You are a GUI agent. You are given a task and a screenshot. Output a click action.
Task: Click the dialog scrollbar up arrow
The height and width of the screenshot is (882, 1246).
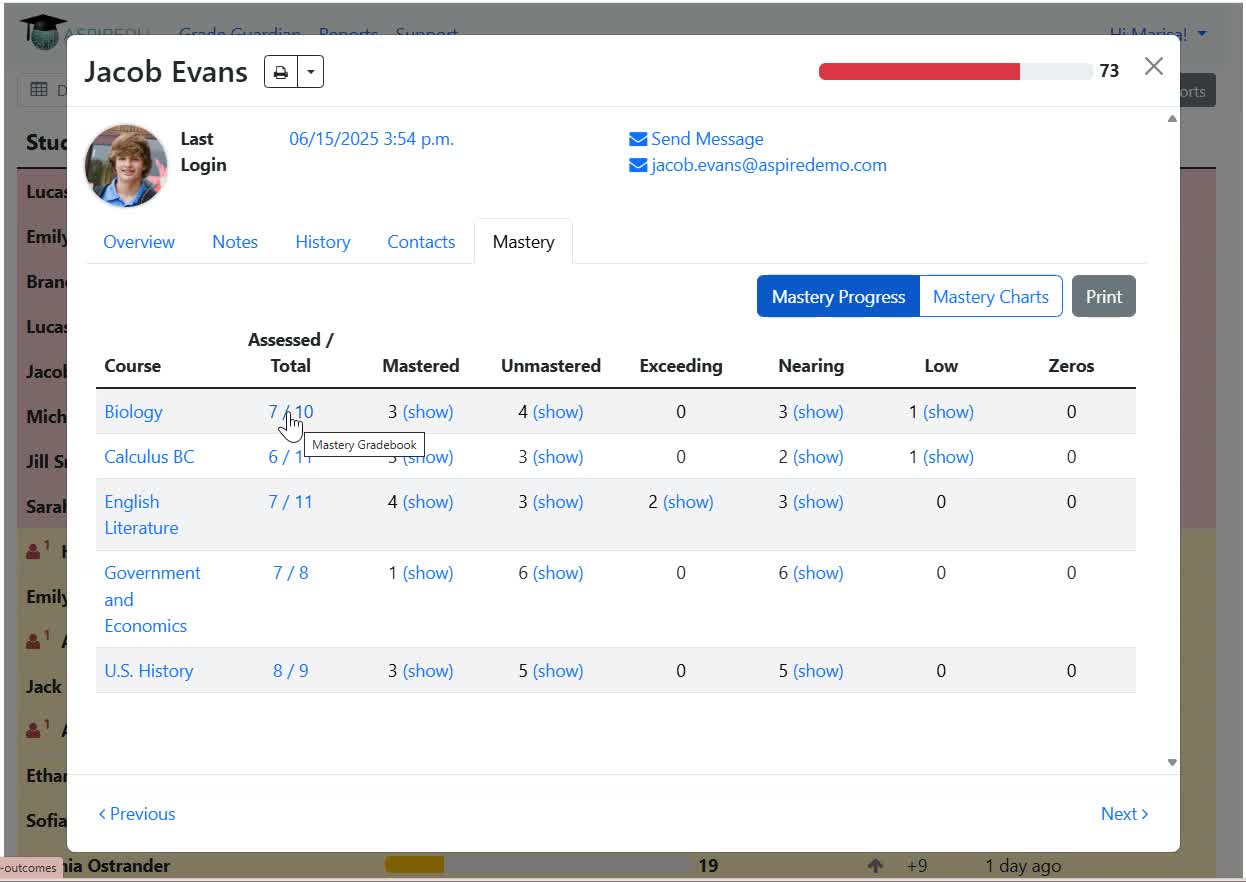point(1172,118)
